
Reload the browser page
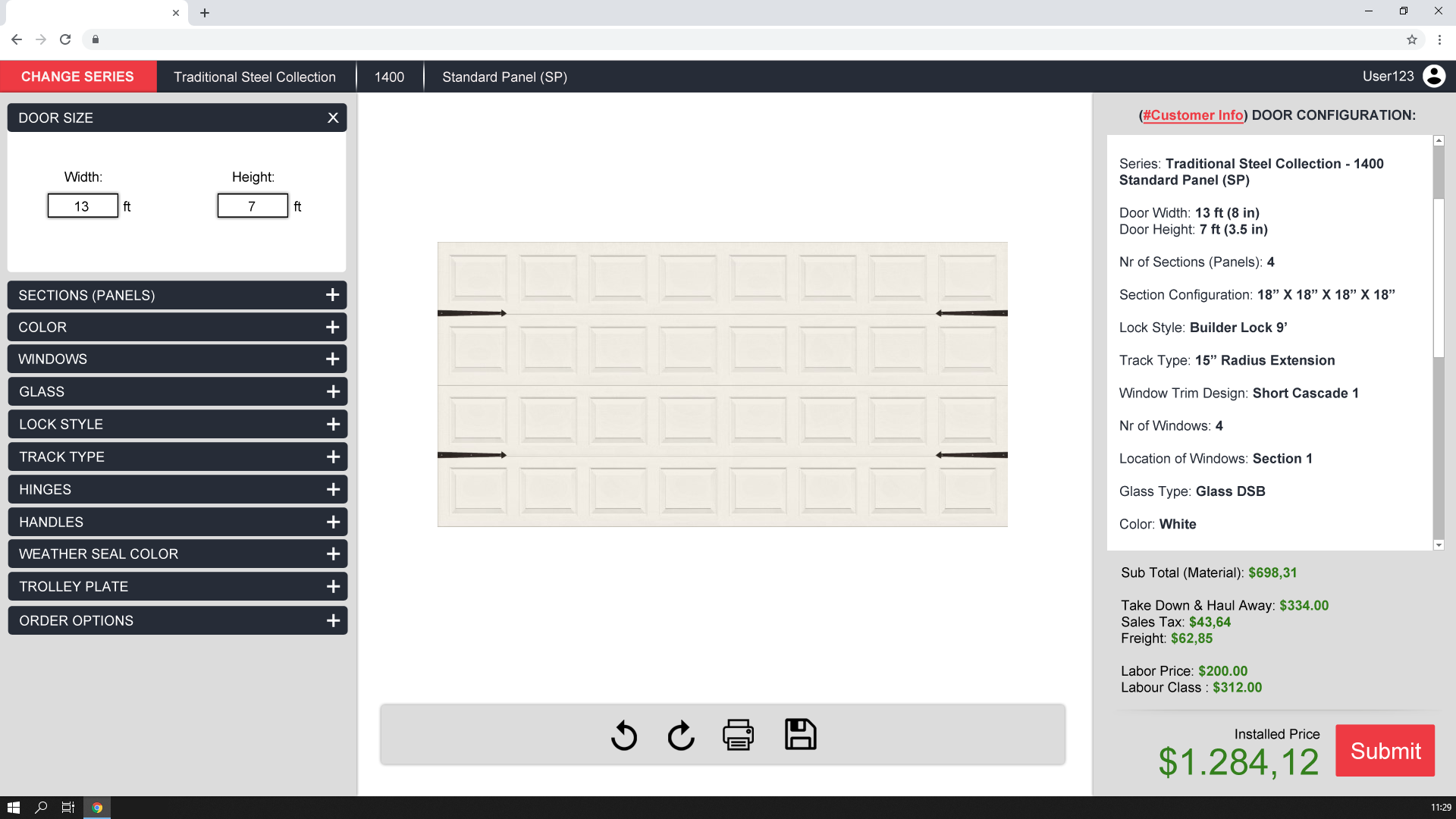65,39
